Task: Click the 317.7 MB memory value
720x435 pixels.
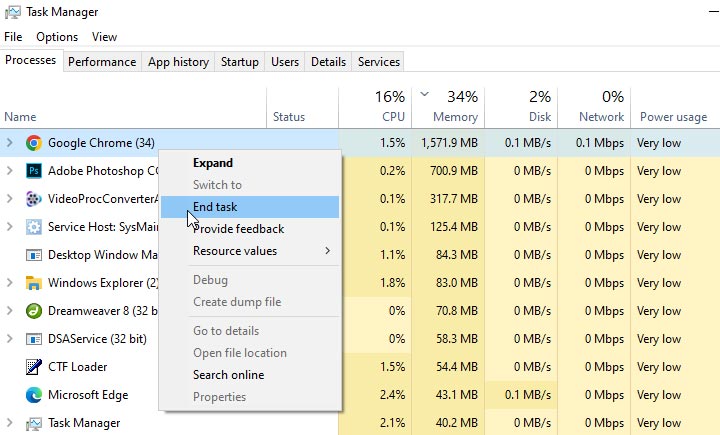Action: pyautogui.click(x=454, y=199)
